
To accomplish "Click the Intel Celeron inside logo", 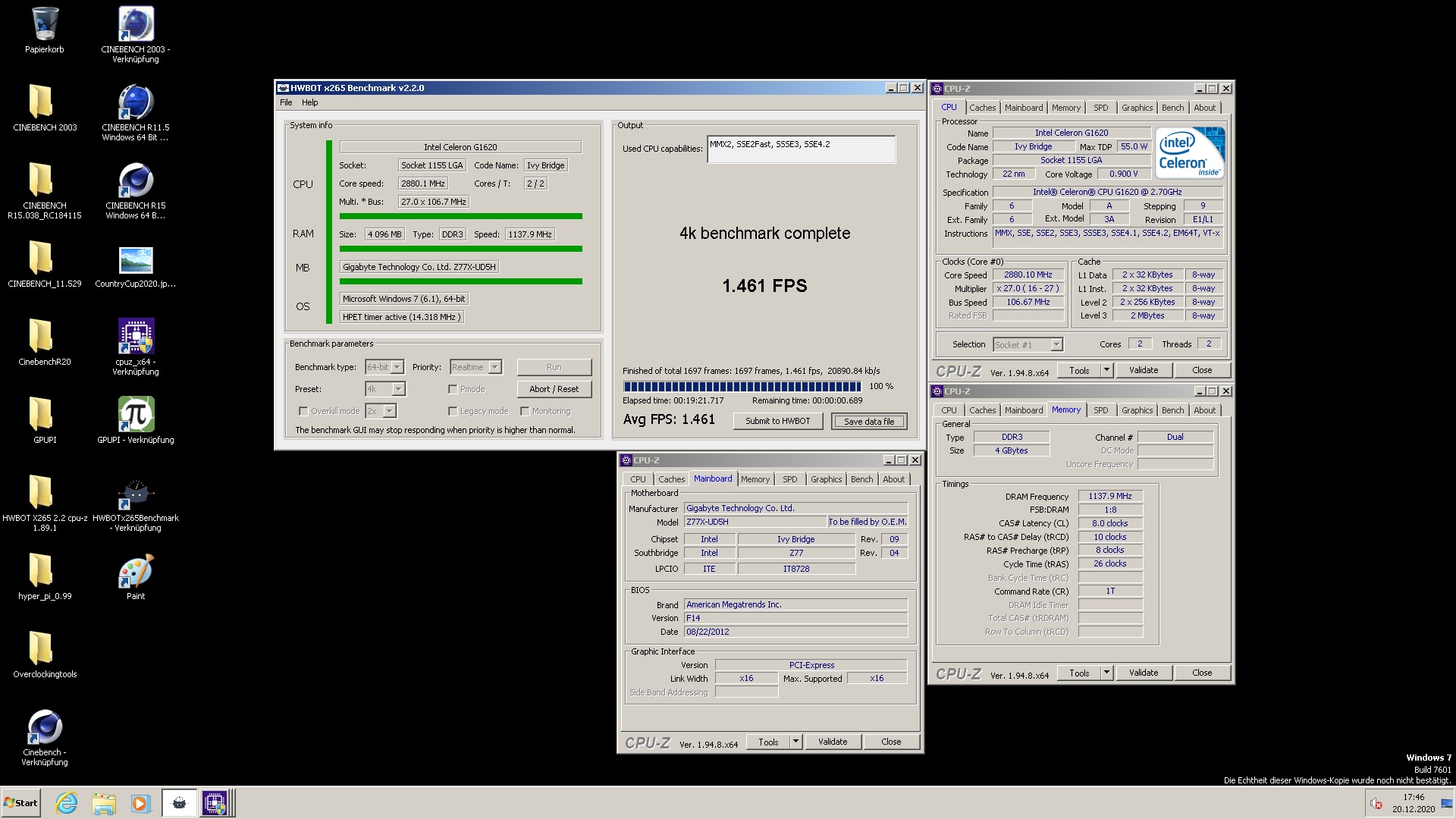I will pyautogui.click(x=1190, y=152).
